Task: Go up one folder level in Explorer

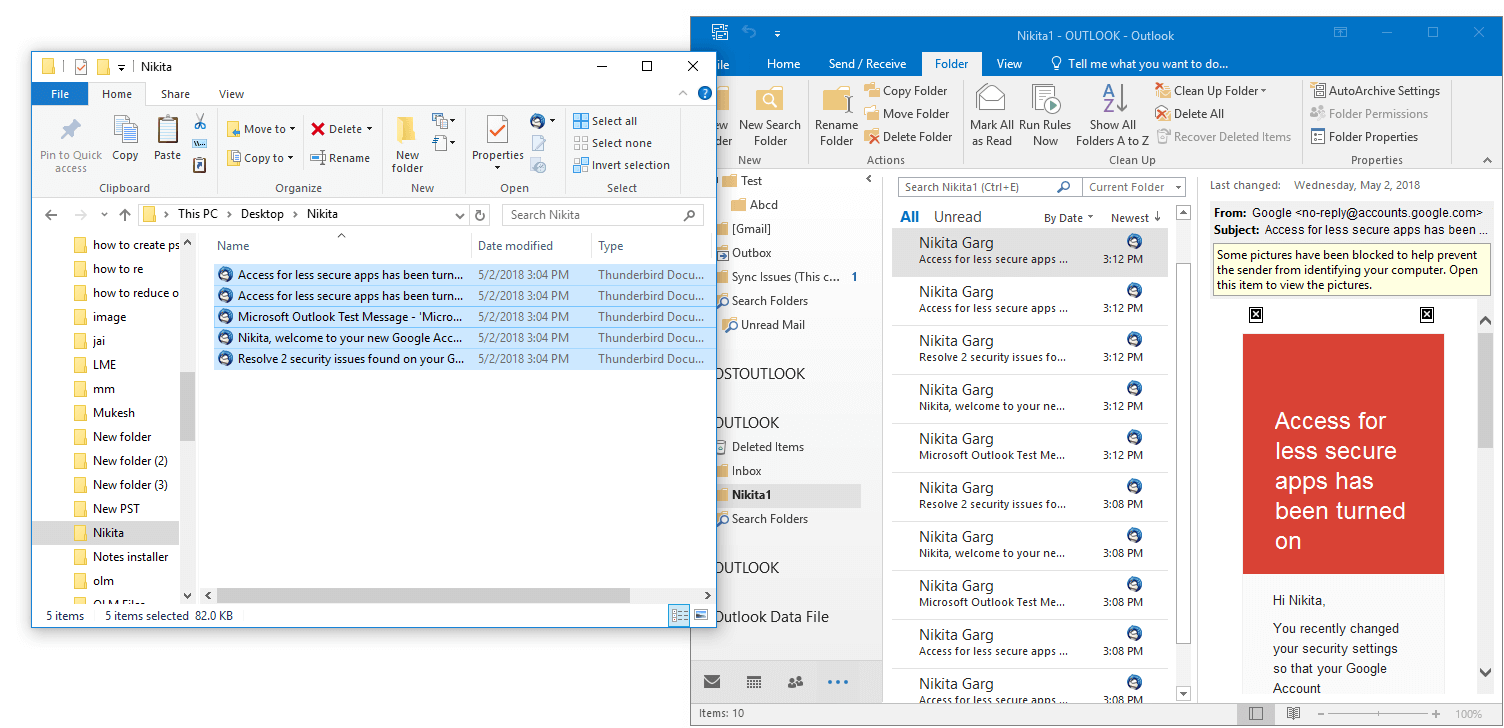Action: [125, 215]
